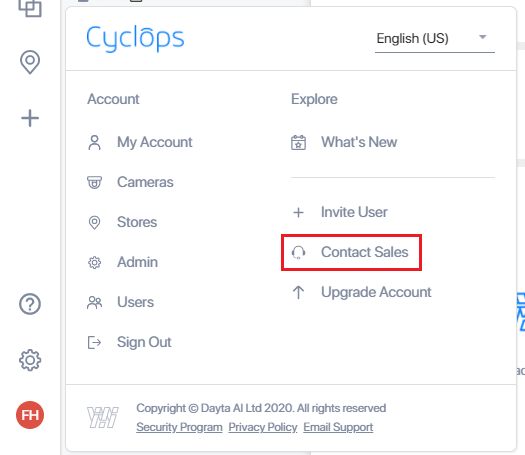Click the language dropdown arrow
The height and width of the screenshot is (455, 525).
coord(482,37)
